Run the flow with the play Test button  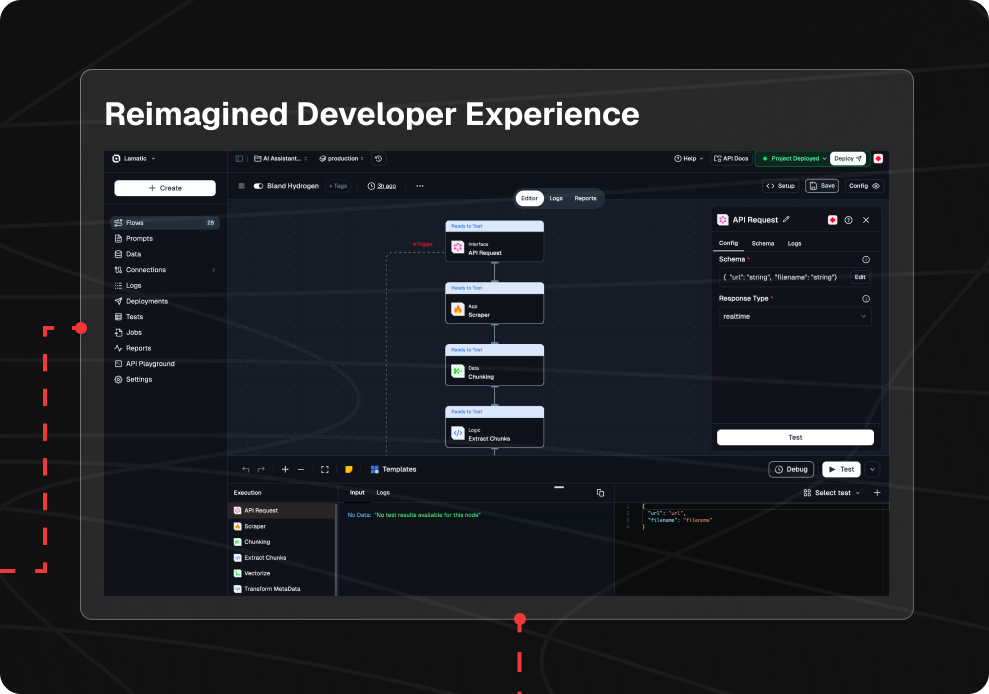pyautogui.click(x=841, y=469)
